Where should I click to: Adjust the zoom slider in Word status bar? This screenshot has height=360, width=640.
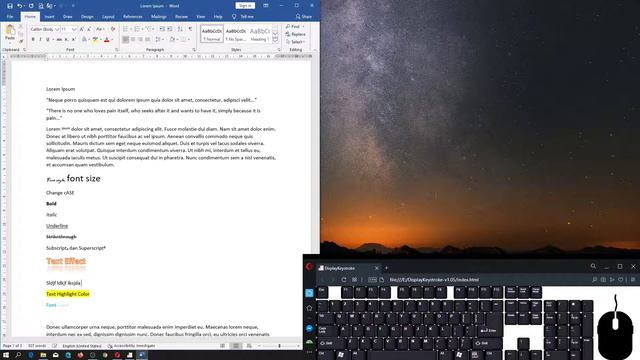coord(279,346)
